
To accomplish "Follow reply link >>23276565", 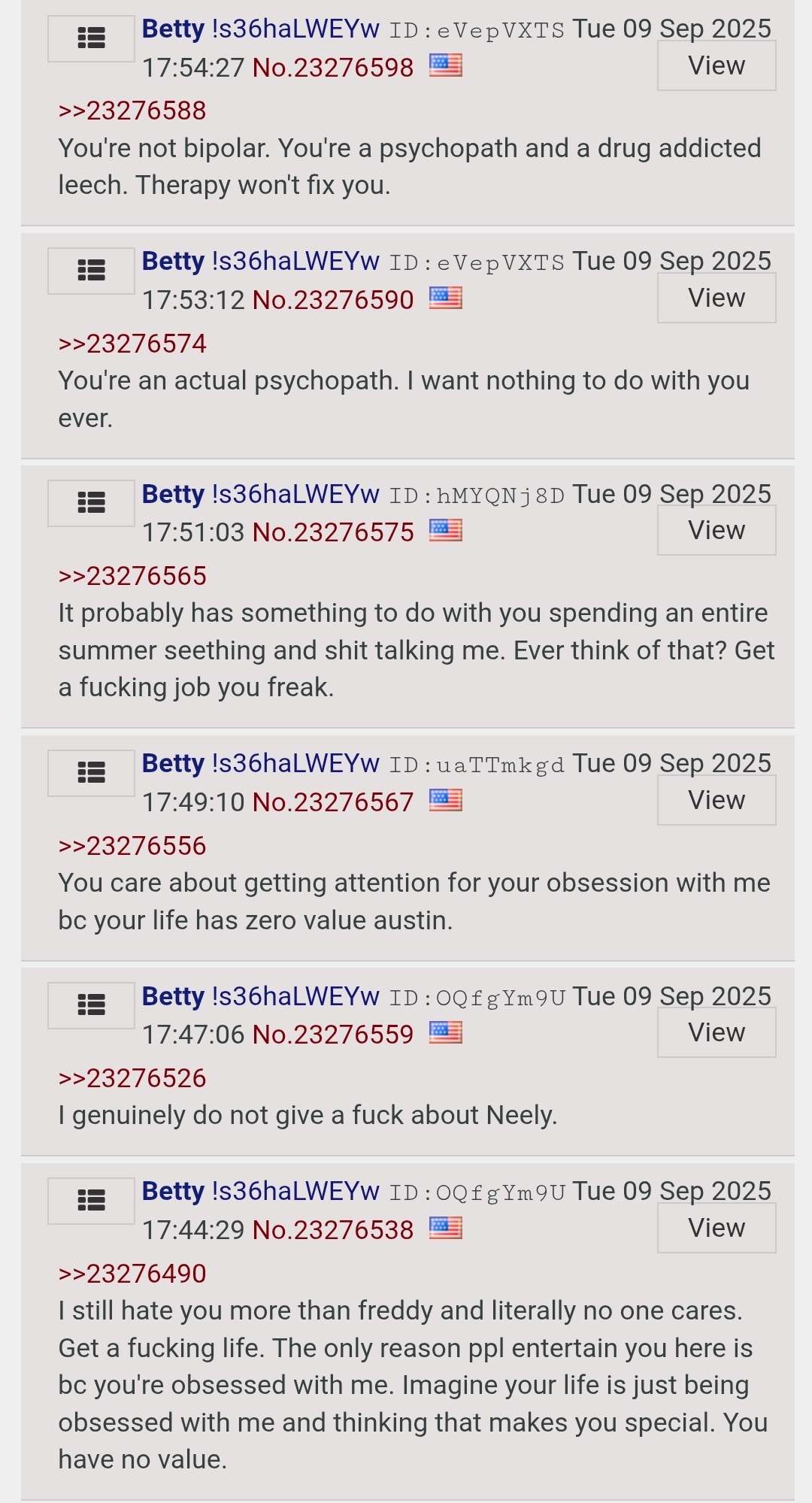I will [132, 576].
